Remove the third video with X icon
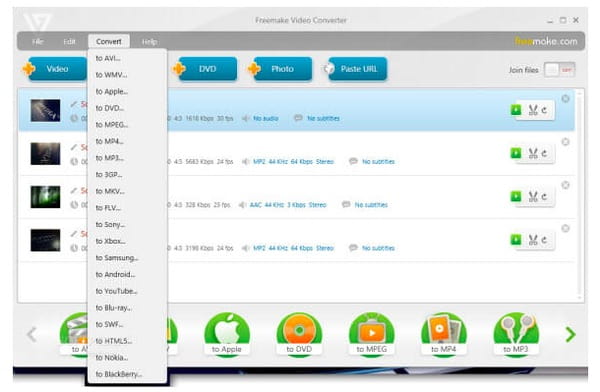This screenshot has width=600, height=392. click(x=565, y=185)
